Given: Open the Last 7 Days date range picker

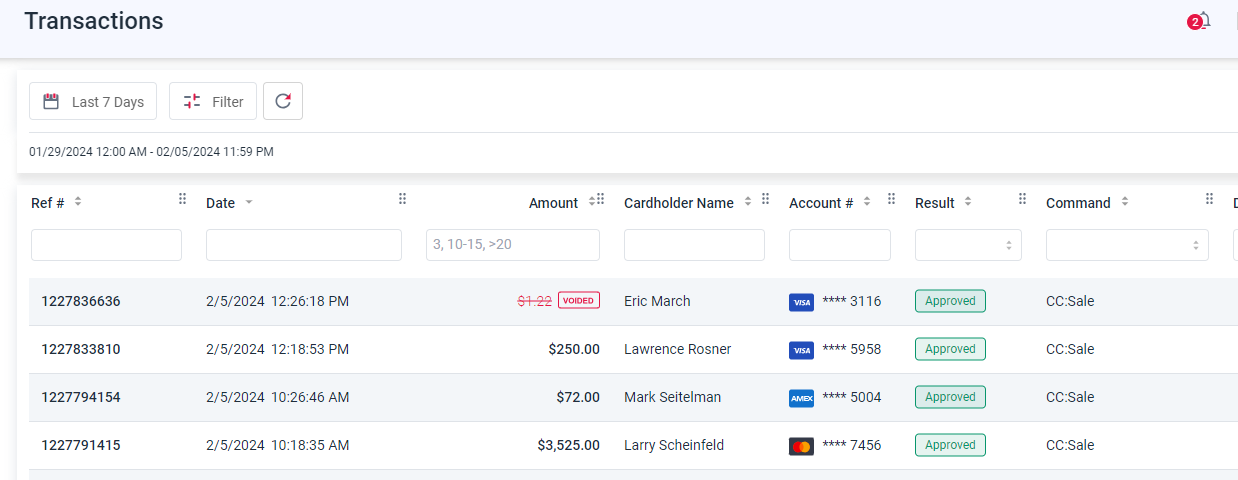Looking at the screenshot, I should (93, 101).
